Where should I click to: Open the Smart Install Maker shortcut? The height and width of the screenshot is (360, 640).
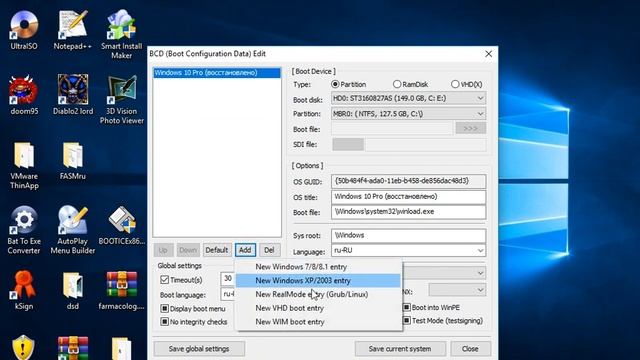tap(122, 35)
